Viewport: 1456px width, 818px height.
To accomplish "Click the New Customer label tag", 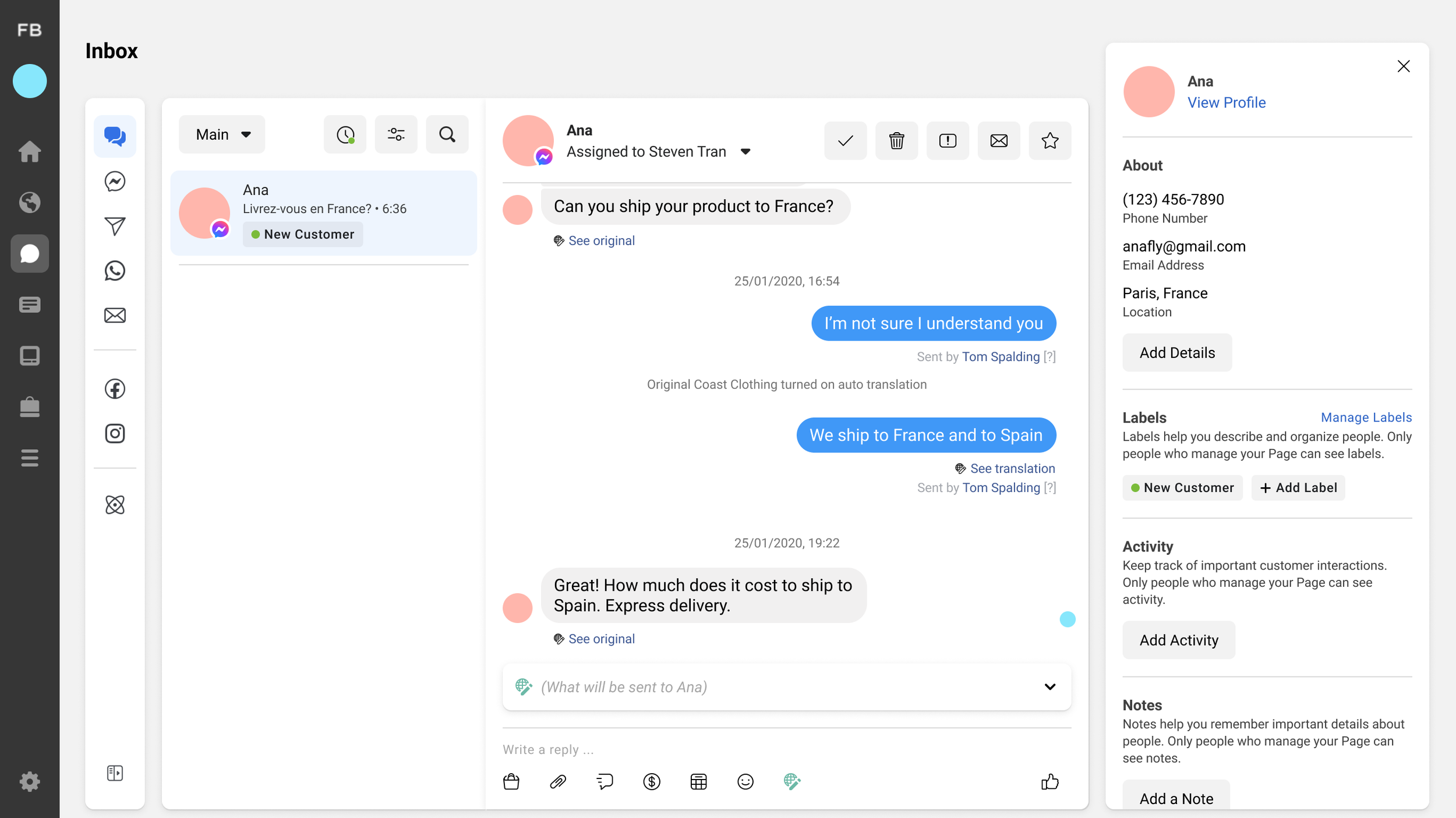I will tap(1182, 488).
